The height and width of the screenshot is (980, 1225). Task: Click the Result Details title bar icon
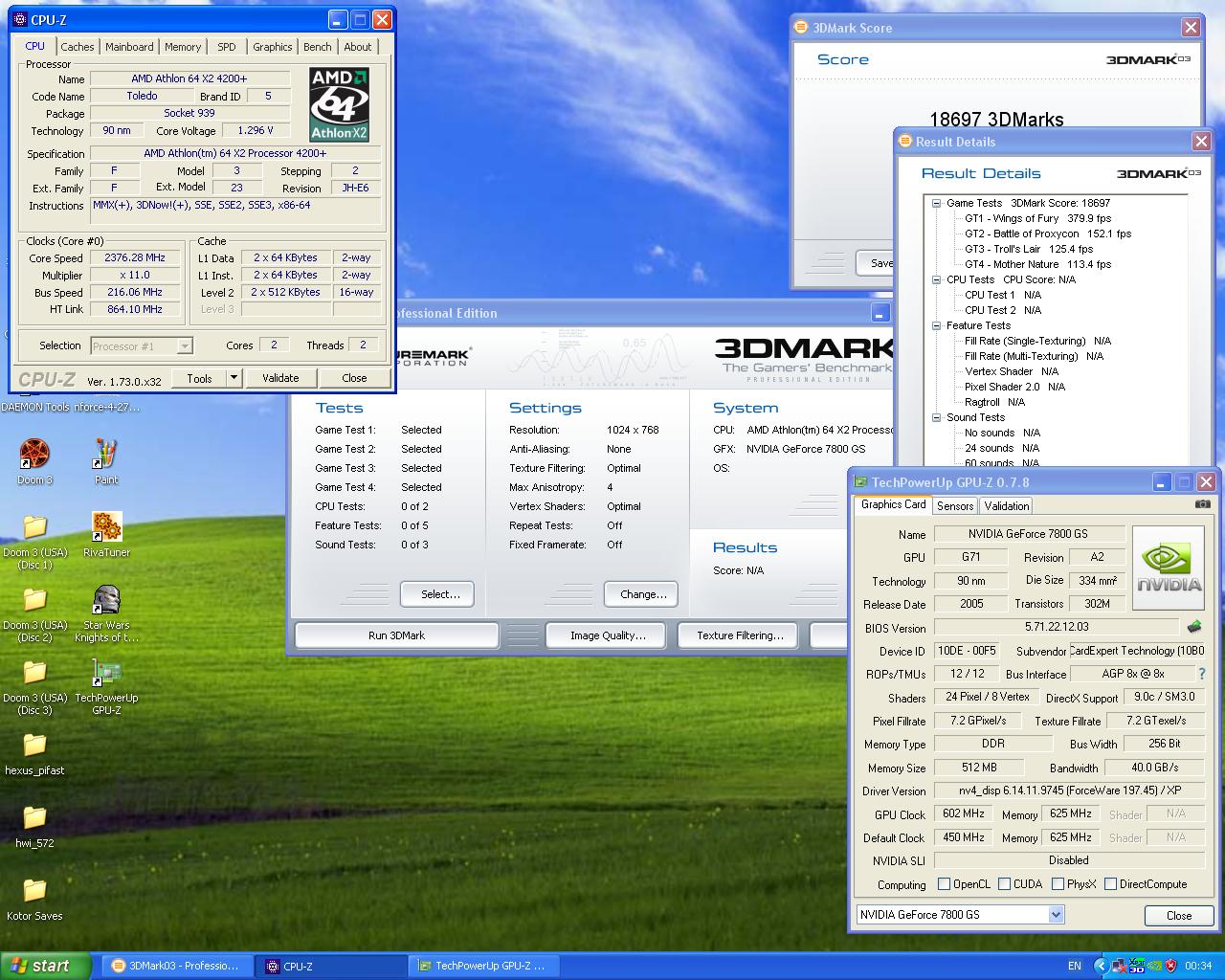905,142
